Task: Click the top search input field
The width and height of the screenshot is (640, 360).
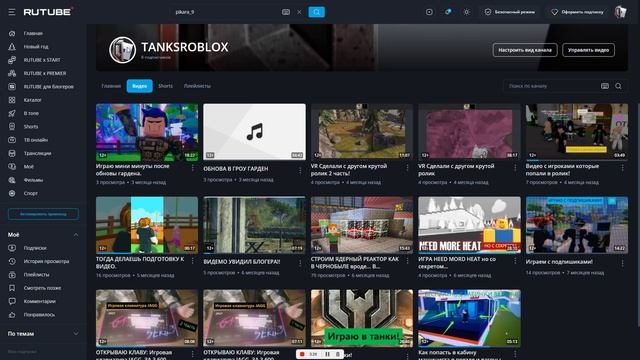Action: point(226,12)
